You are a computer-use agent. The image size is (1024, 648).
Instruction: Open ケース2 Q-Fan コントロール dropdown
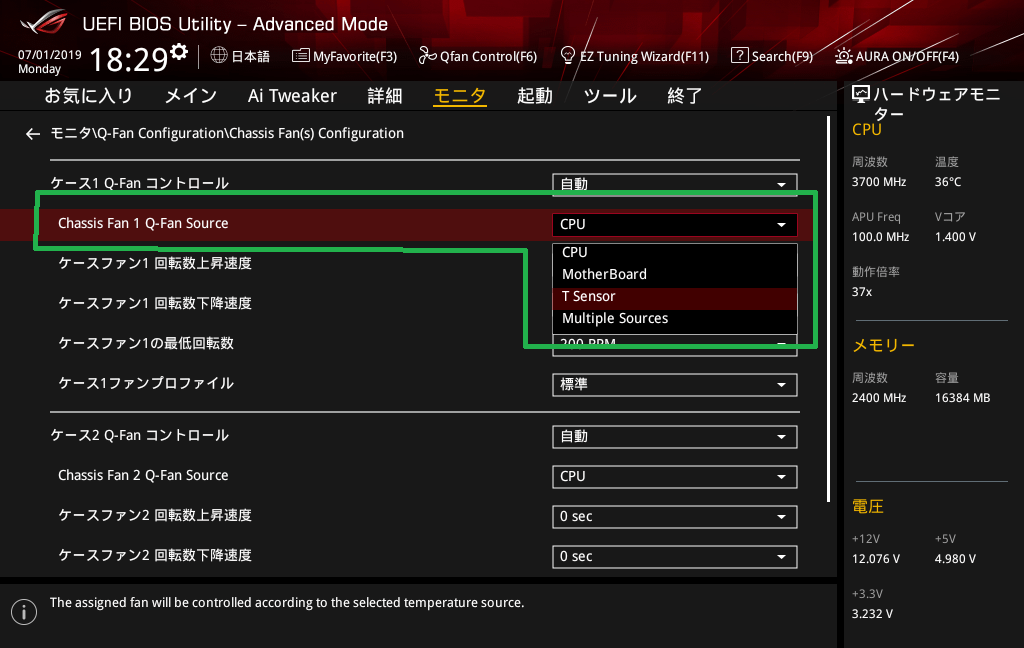[x=675, y=436]
